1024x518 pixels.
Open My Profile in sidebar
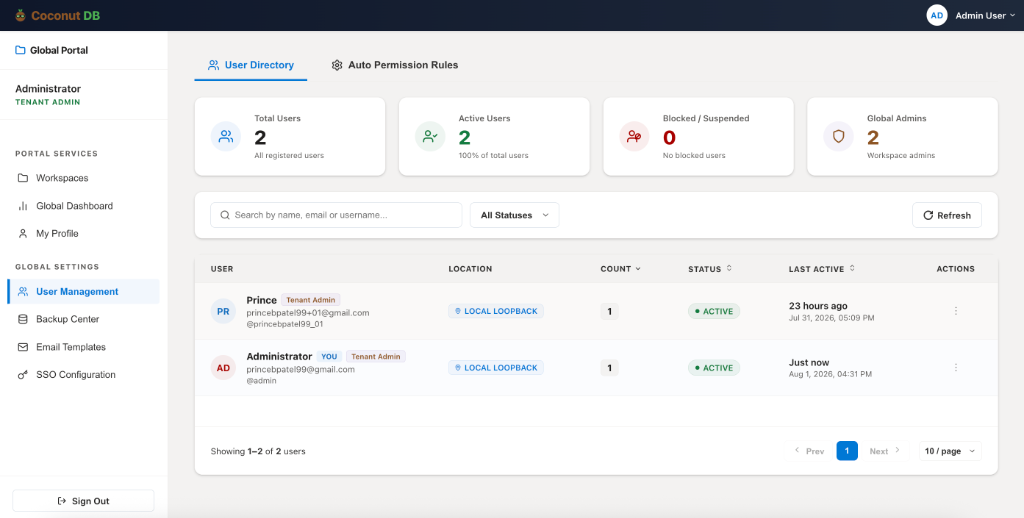point(84,233)
